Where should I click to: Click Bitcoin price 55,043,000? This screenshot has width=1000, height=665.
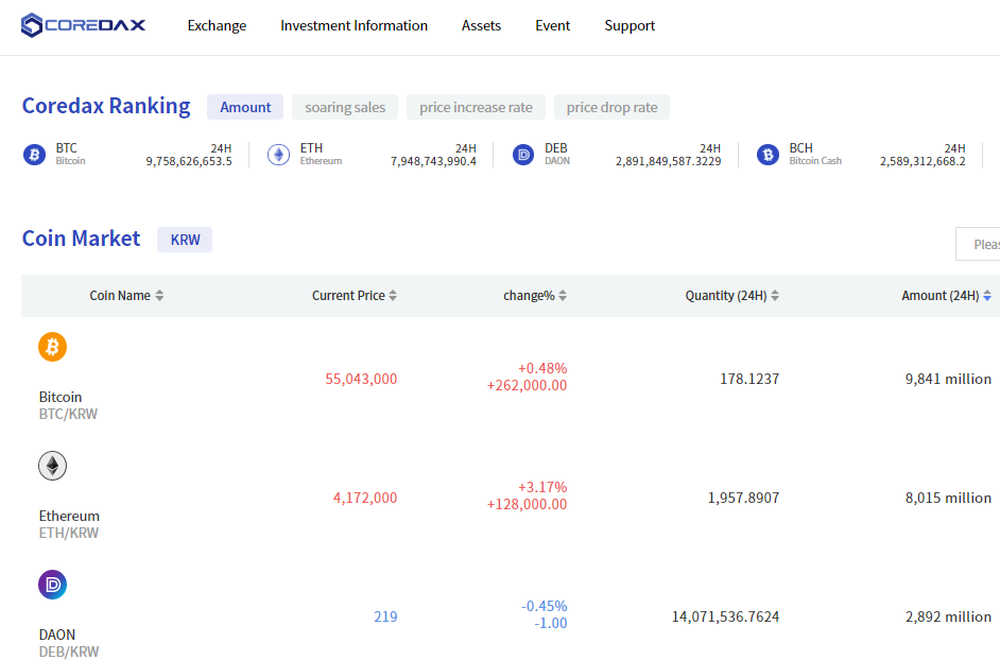361,379
